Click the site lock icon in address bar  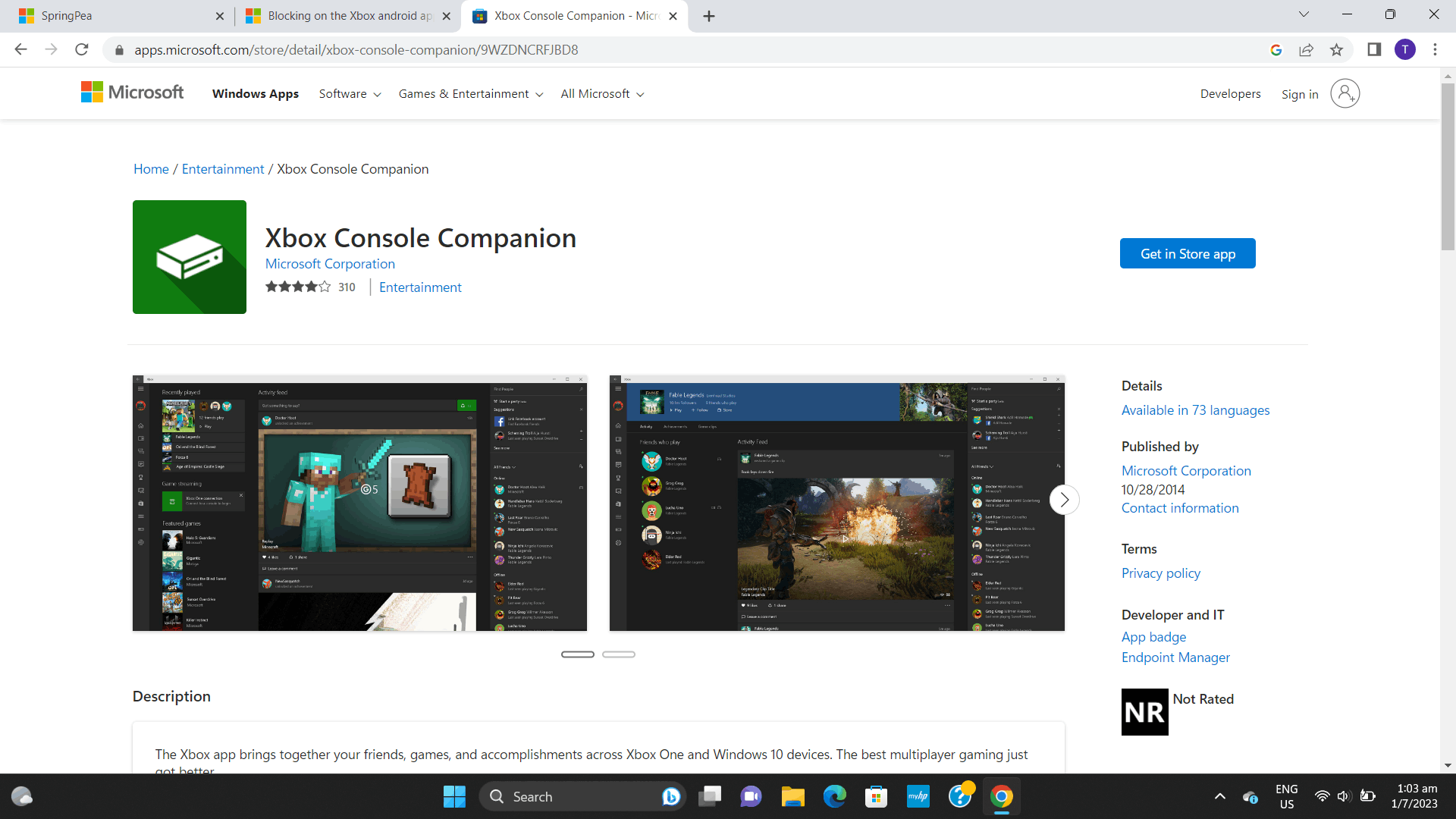pyautogui.click(x=119, y=50)
